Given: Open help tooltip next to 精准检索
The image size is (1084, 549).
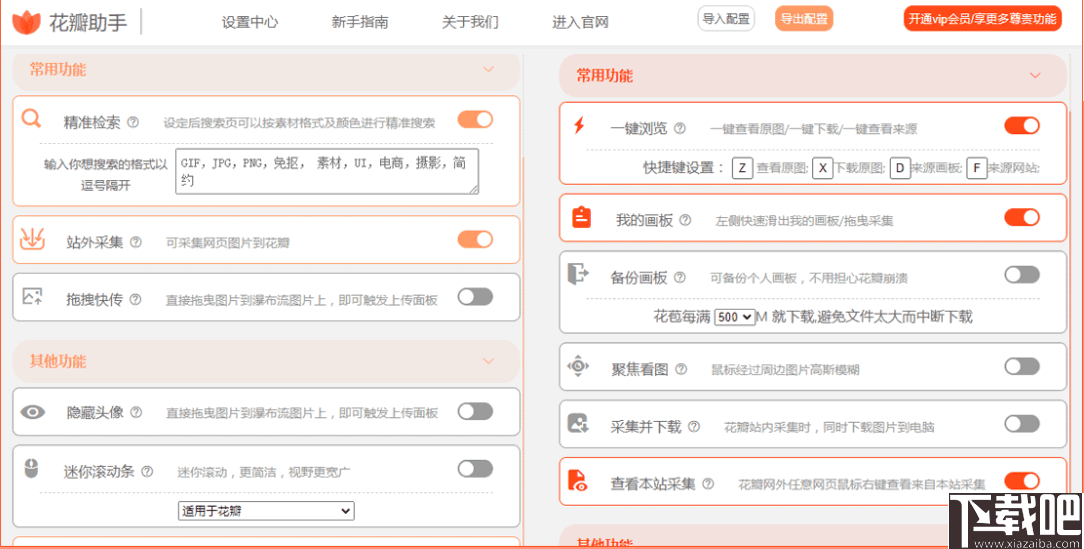Looking at the screenshot, I should pos(133,122).
